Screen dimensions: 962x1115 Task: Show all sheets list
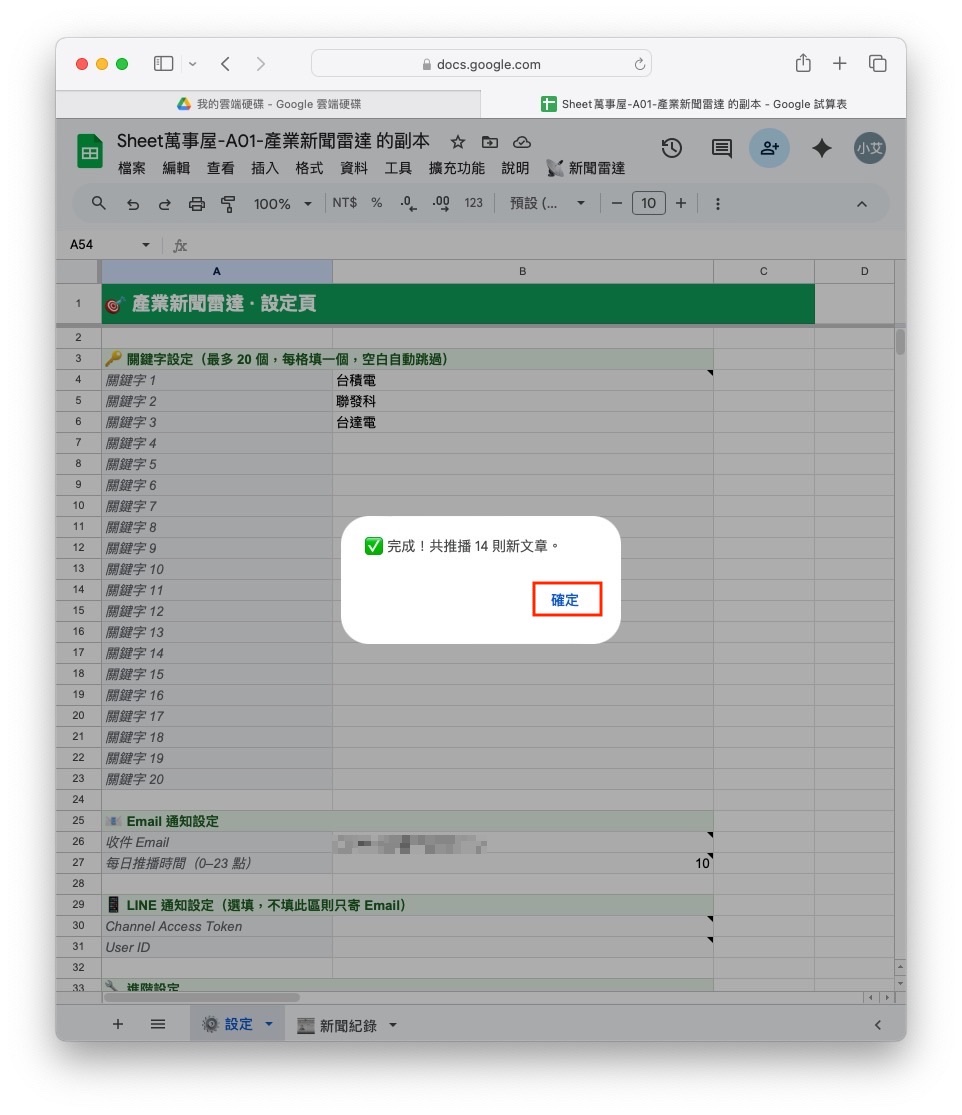[158, 1024]
